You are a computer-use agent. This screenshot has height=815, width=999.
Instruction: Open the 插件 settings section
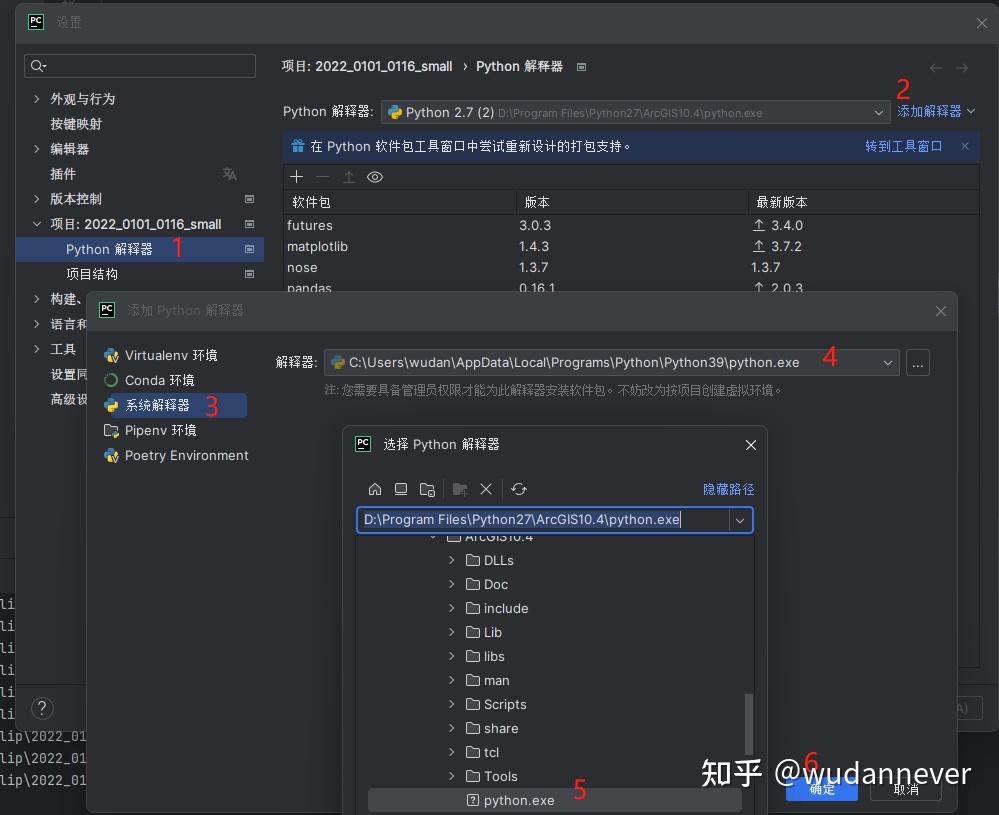[64, 173]
